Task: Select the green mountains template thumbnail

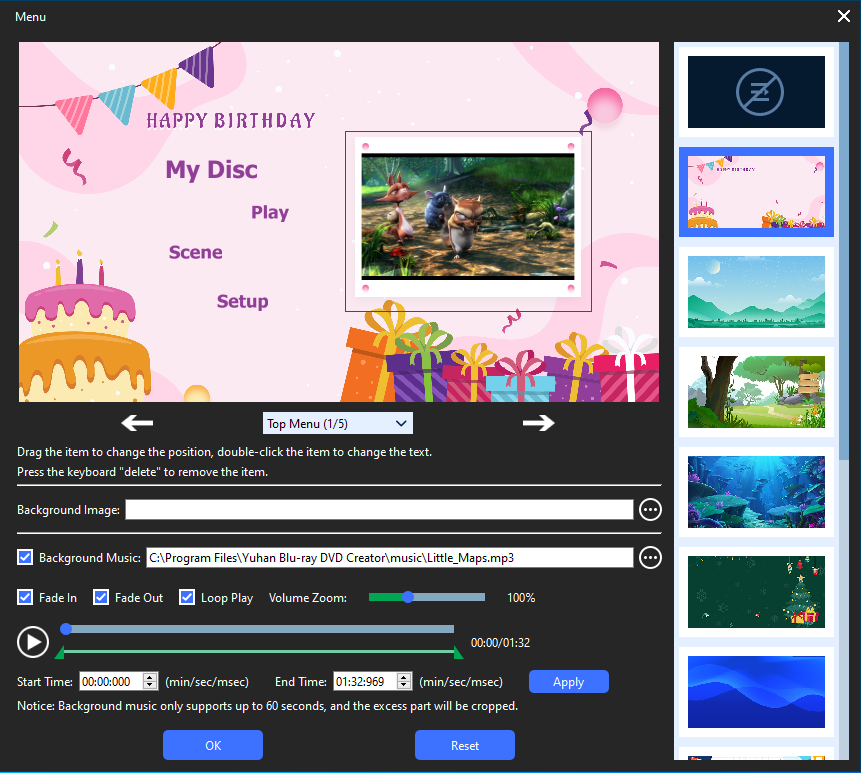Action: 756,292
